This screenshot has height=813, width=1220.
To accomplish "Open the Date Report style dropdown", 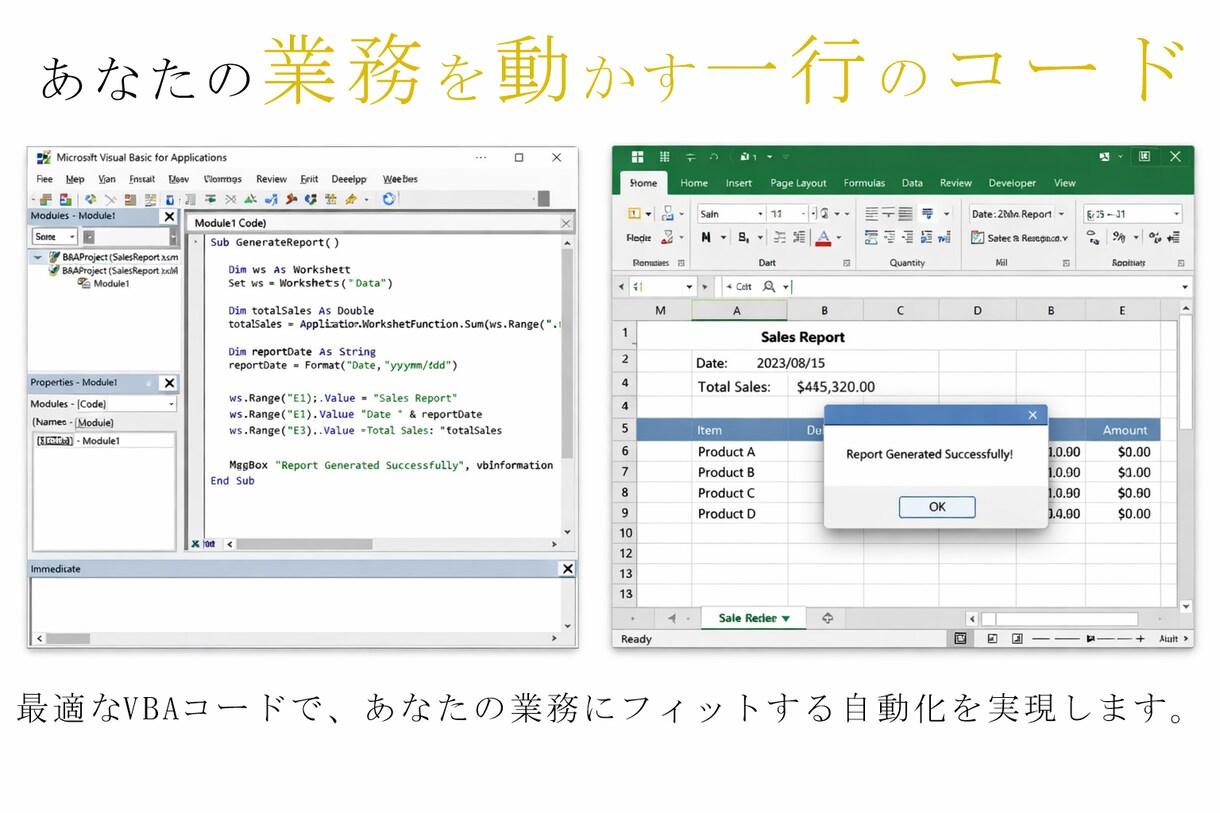I will (1061, 214).
